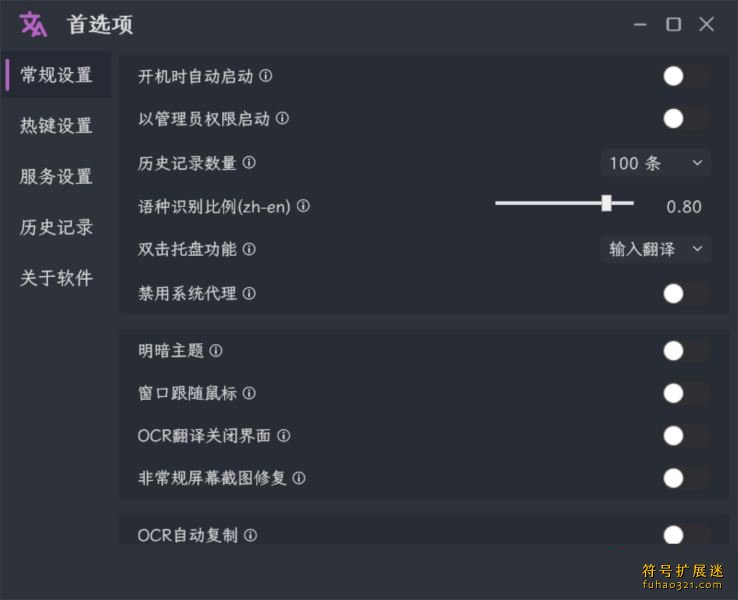Click info icon beside 以管理员权限启动

(x=282, y=118)
